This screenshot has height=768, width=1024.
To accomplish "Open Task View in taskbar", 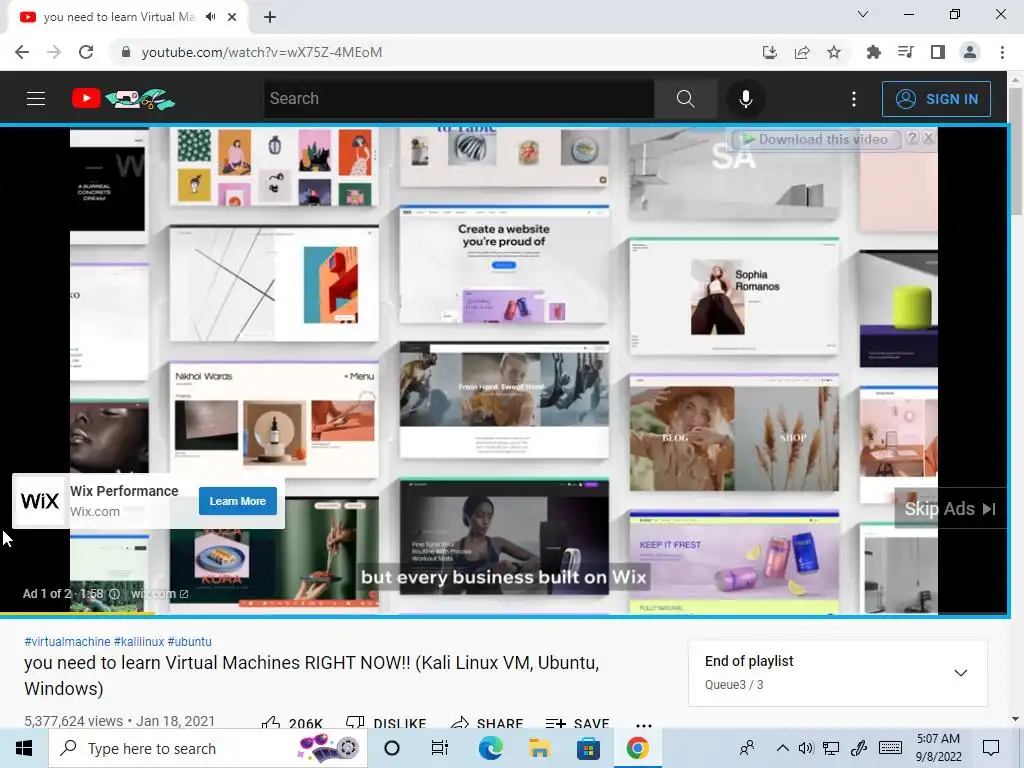I will pos(440,748).
